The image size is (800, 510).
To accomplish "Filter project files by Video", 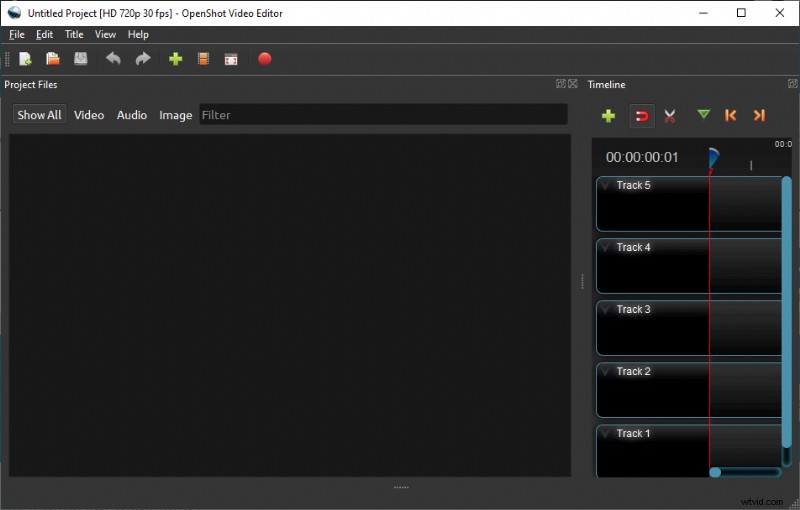I will click(x=89, y=115).
